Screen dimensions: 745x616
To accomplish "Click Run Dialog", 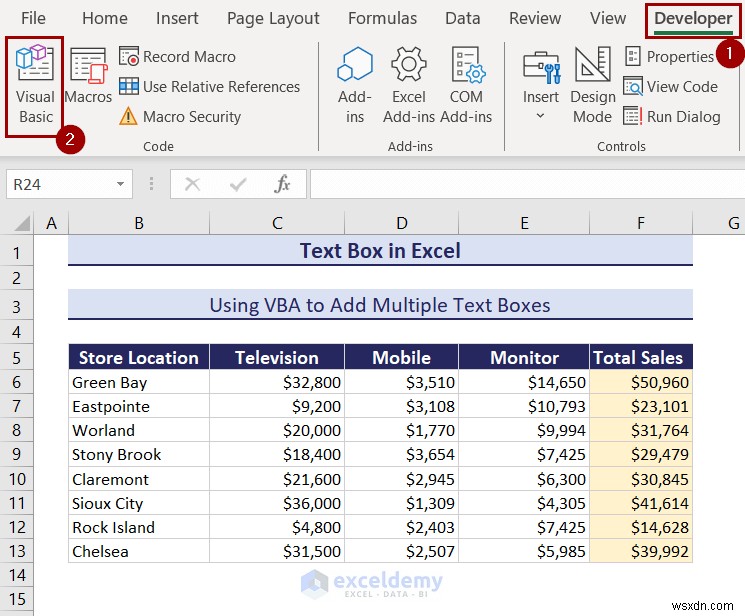I will point(672,116).
